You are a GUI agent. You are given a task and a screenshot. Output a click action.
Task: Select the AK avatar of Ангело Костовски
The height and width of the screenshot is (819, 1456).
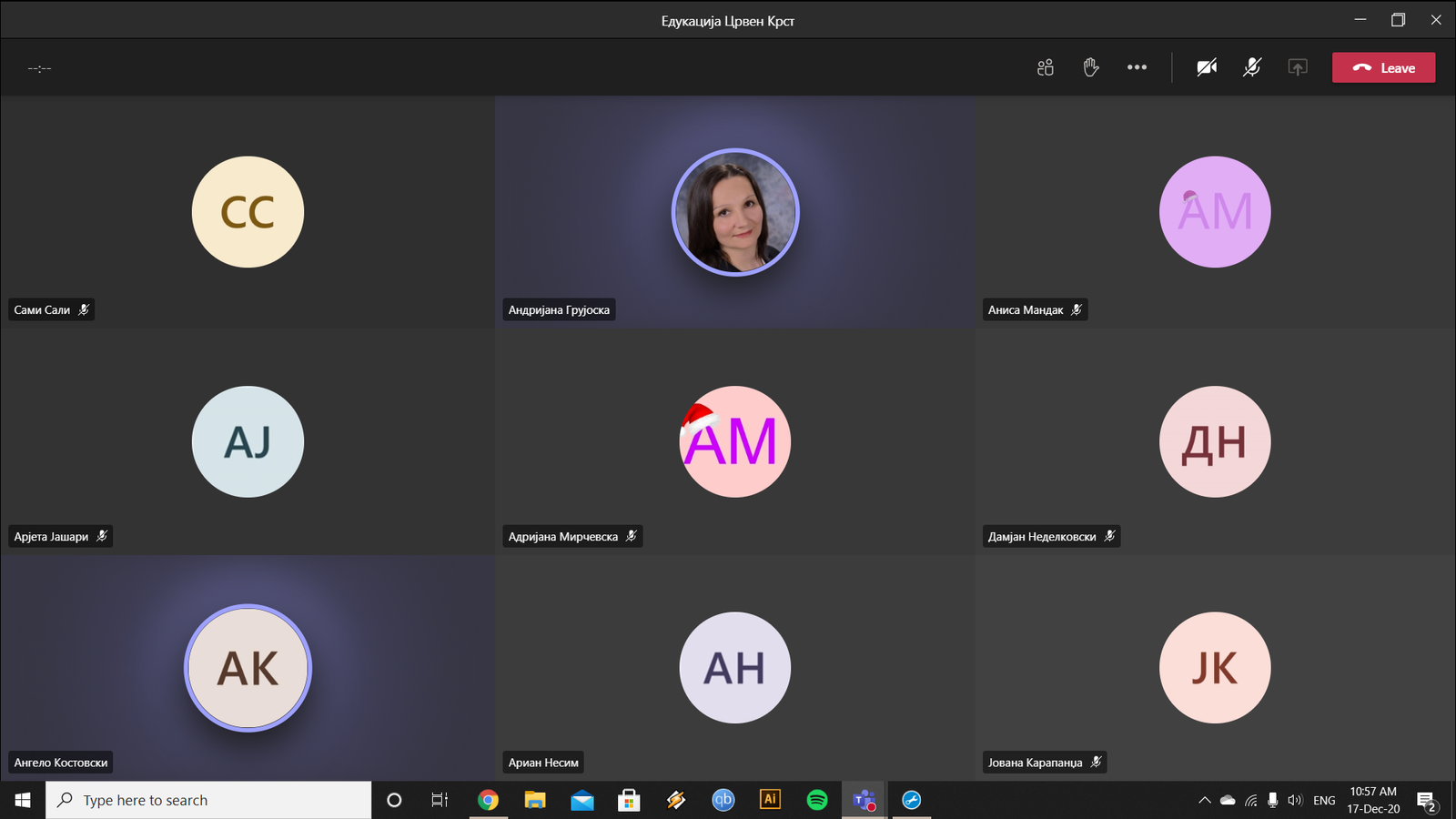tap(248, 668)
